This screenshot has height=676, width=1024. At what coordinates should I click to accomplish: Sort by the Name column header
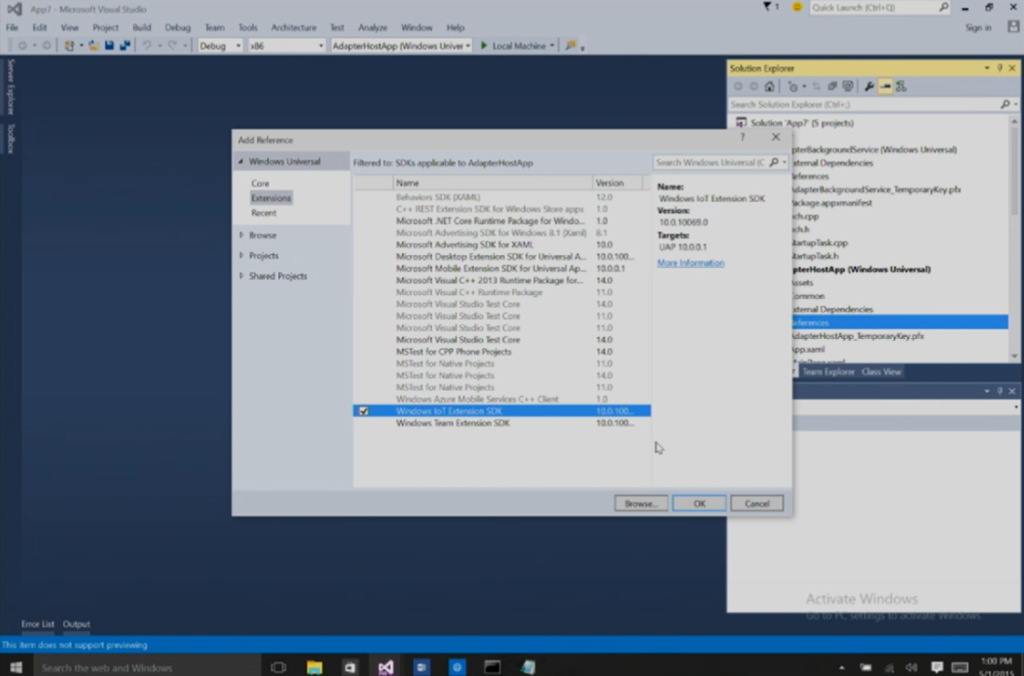tap(492, 183)
